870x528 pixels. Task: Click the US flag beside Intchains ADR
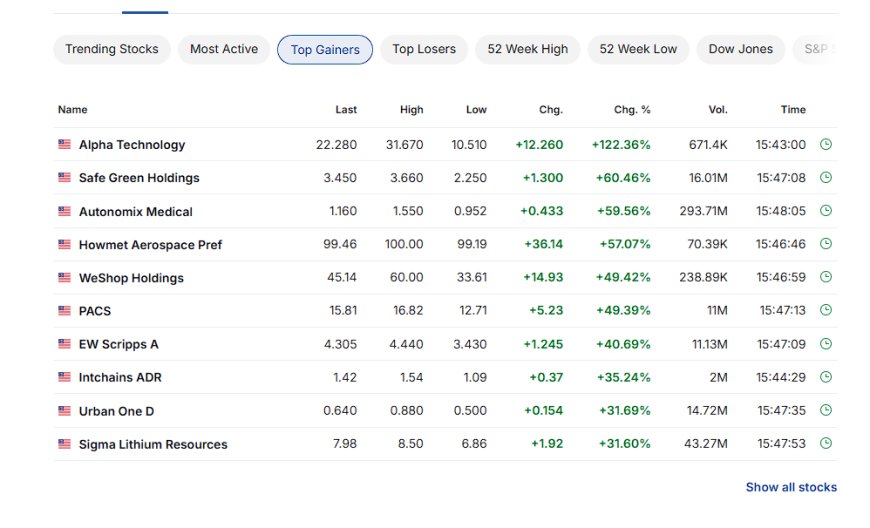[64, 377]
